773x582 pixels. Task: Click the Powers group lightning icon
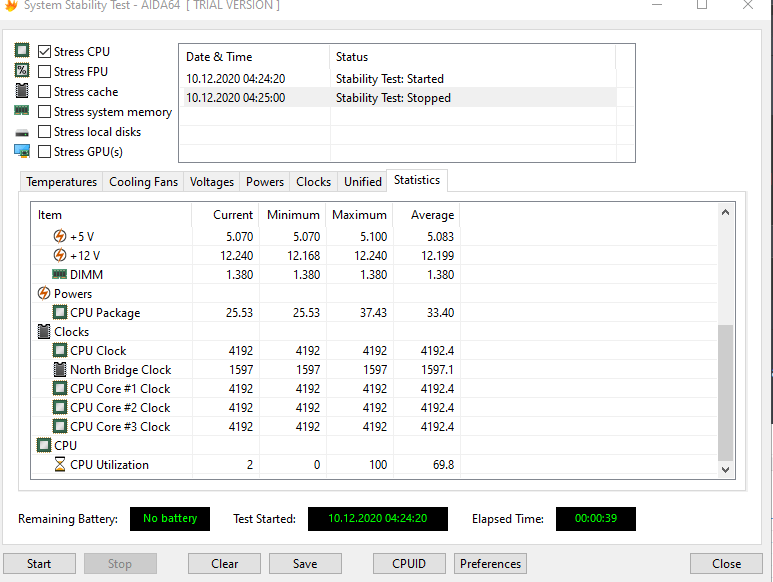pyautogui.click(x=44, y=293)
